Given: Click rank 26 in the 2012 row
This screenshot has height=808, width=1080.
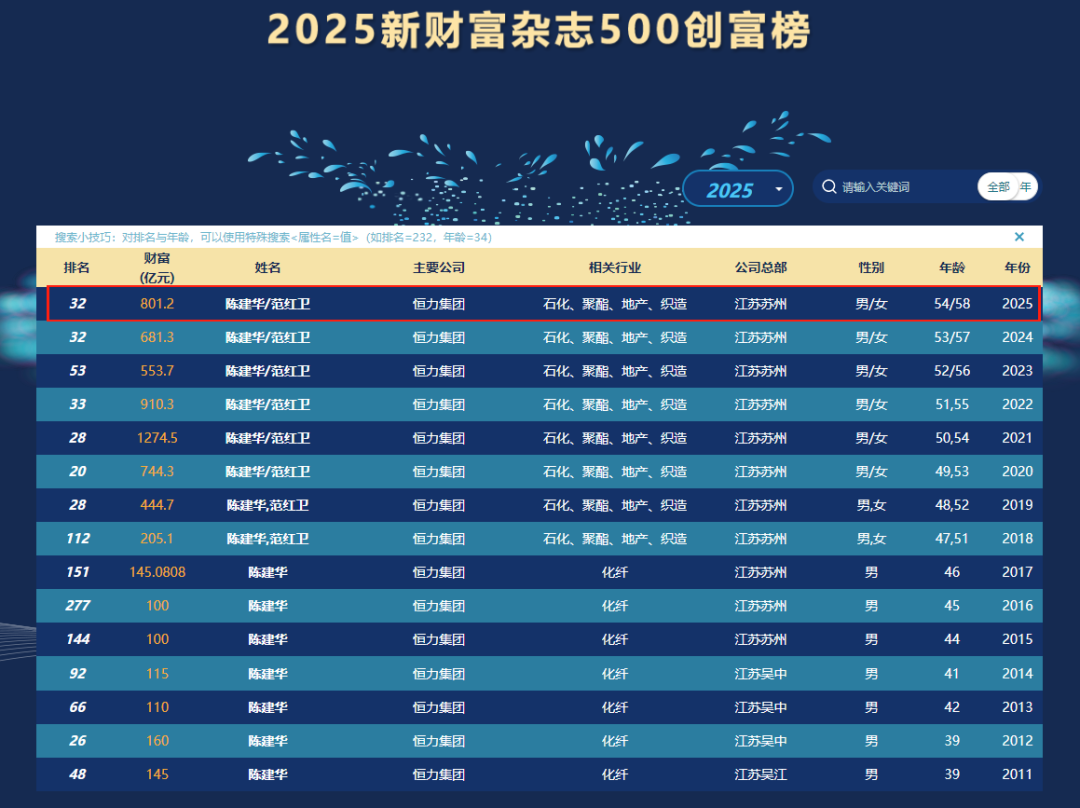Looking at the screenshot, I should click(x=77, y=740).
